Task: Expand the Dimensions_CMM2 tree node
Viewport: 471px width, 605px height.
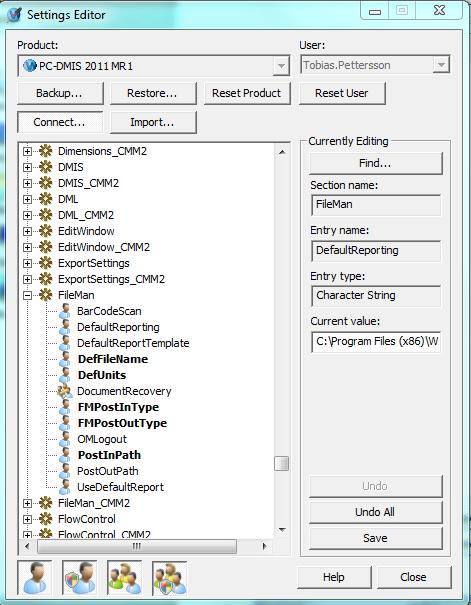Action: (x=27, y=151)
